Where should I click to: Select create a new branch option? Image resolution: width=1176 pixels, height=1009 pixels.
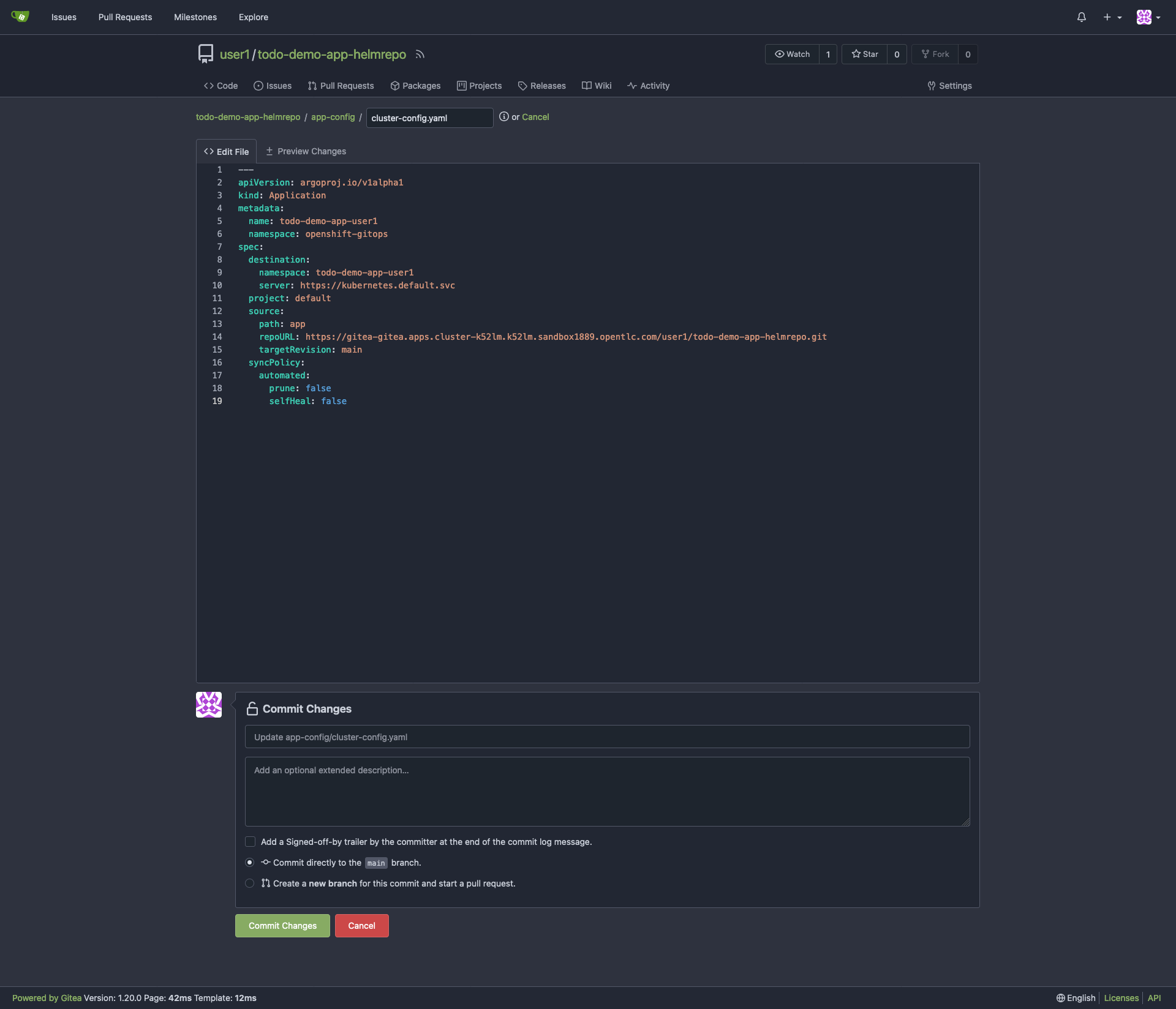(x=249, y=883)
